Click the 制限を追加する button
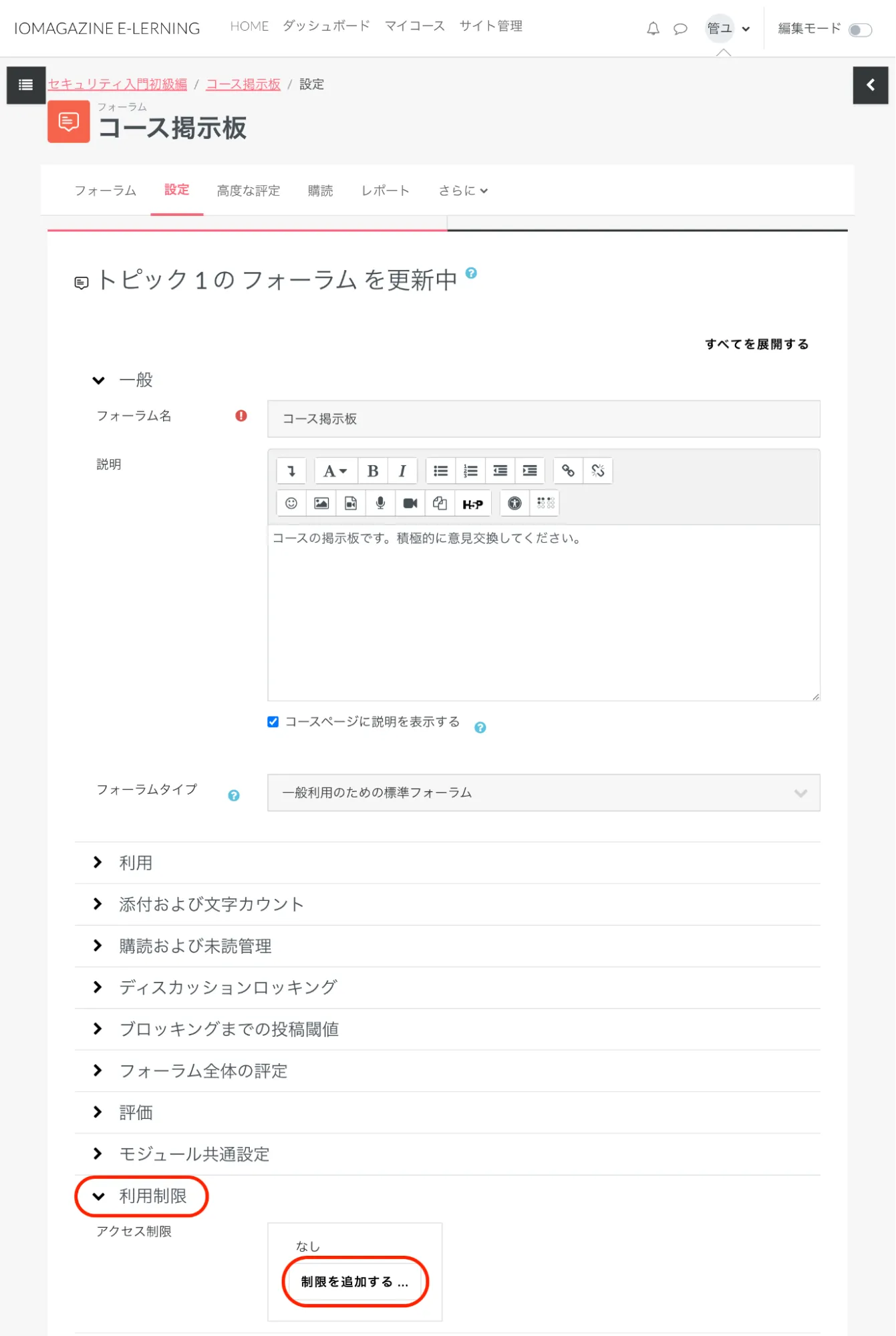 [354, 1282]
